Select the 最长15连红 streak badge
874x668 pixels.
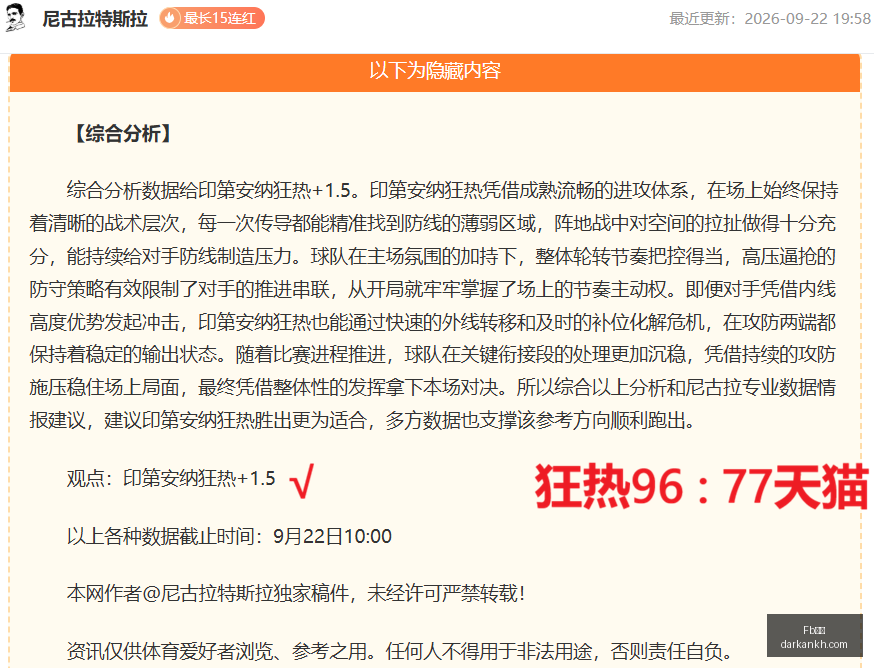tap(212, 18)
